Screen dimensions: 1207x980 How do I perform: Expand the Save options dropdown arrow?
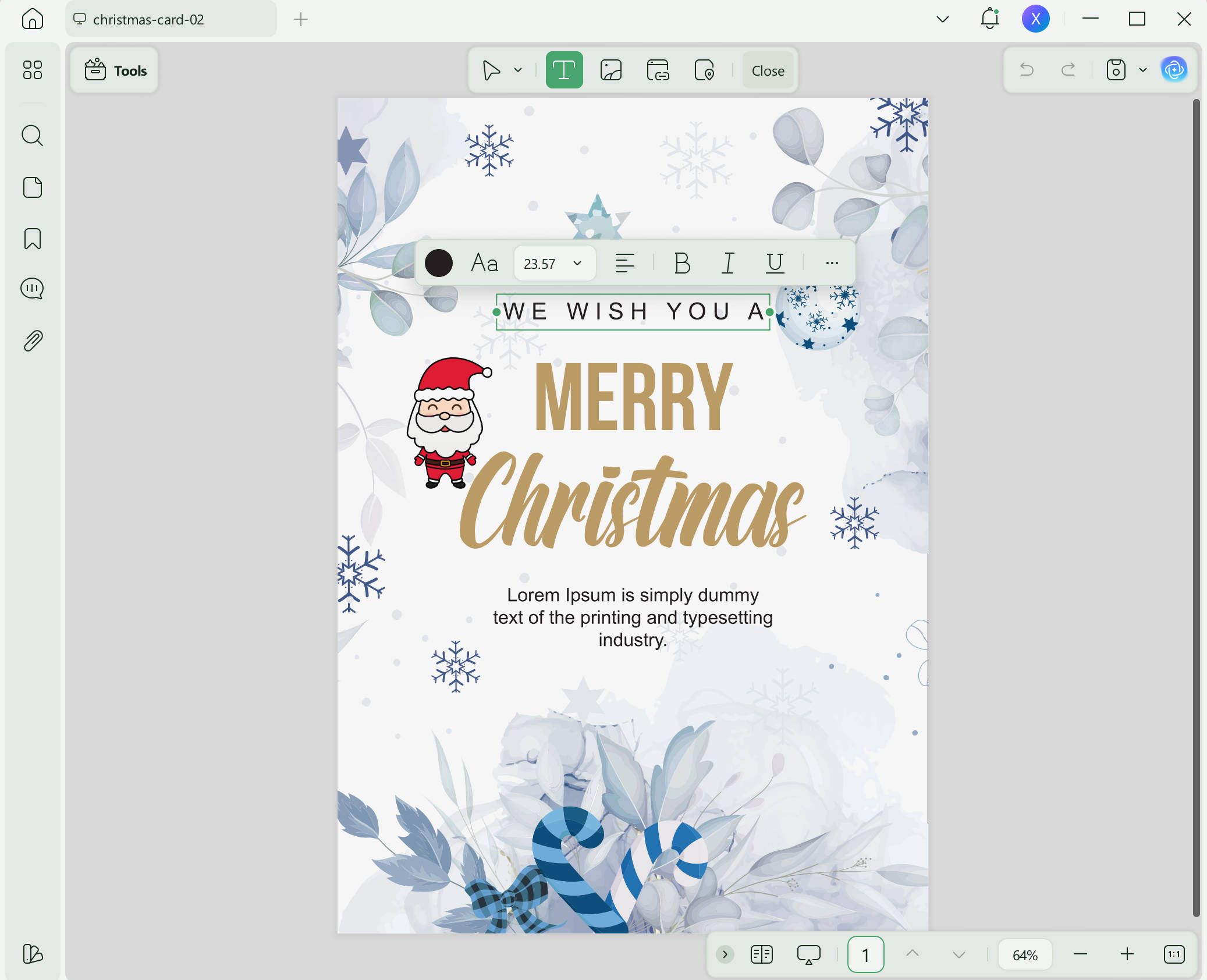[1143, 70]
